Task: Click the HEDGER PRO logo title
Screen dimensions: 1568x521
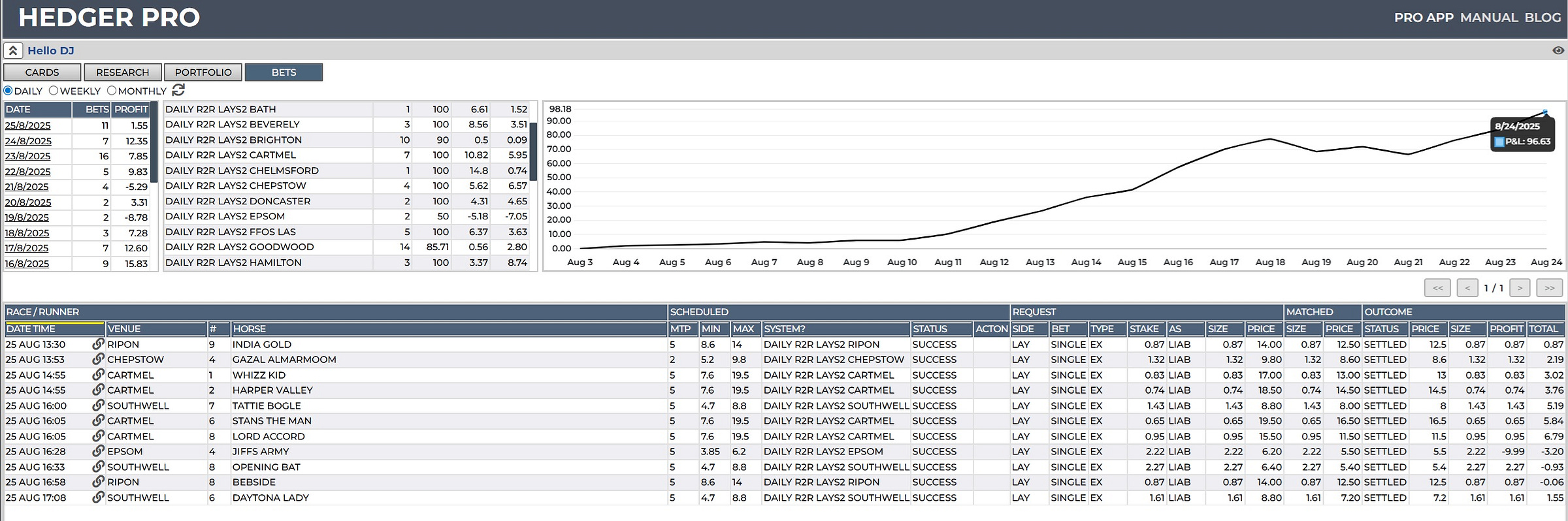Action: coord(109,18)
